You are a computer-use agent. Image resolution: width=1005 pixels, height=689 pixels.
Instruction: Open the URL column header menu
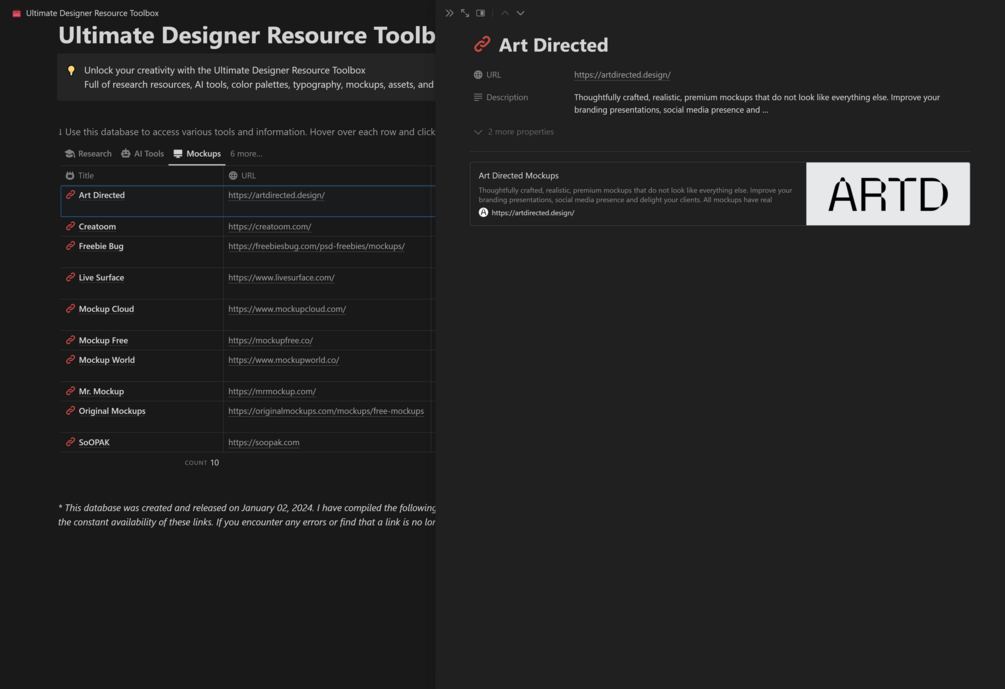click(x=248, y=176)
